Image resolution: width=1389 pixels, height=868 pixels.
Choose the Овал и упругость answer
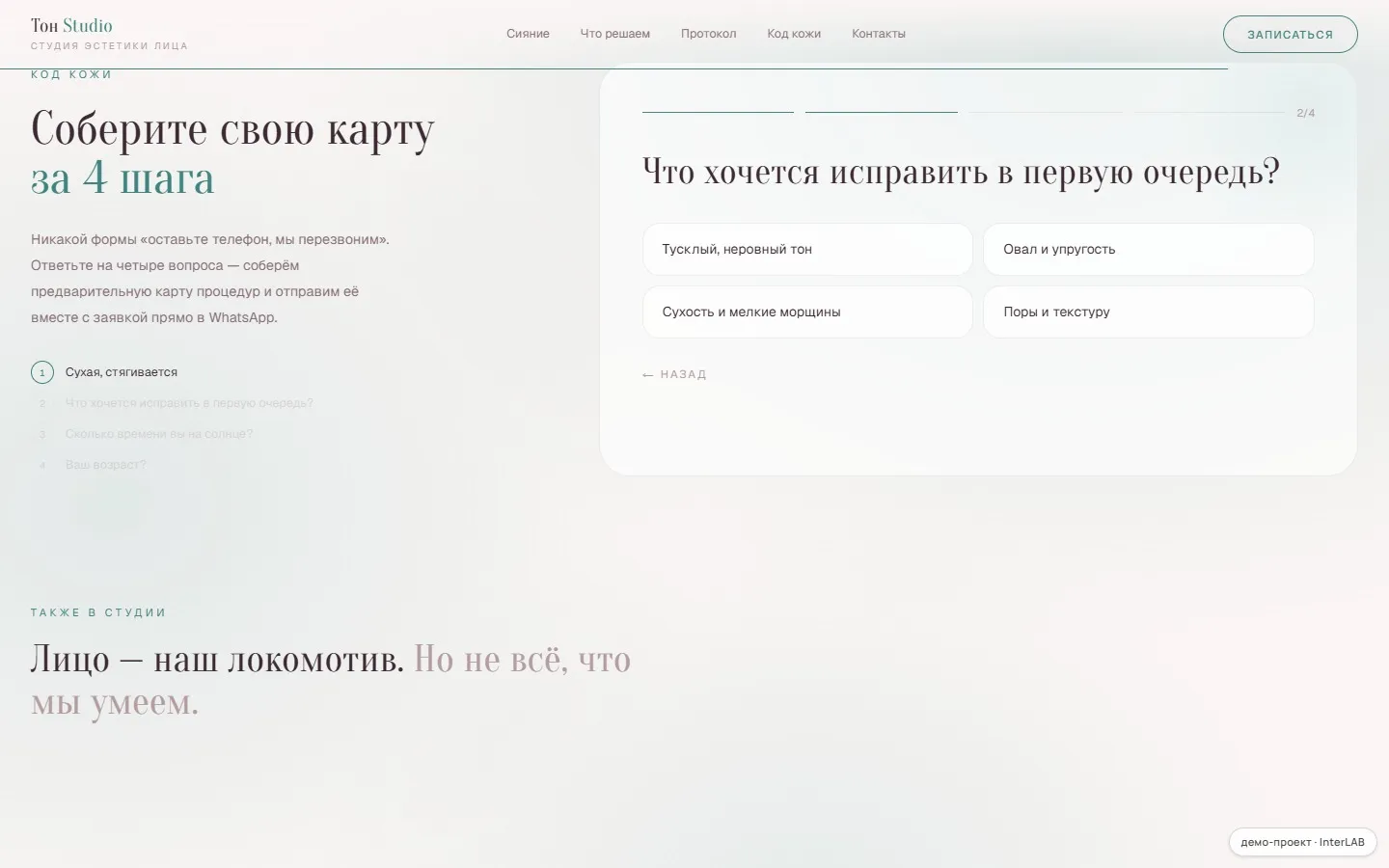(x=1148, y=250)
